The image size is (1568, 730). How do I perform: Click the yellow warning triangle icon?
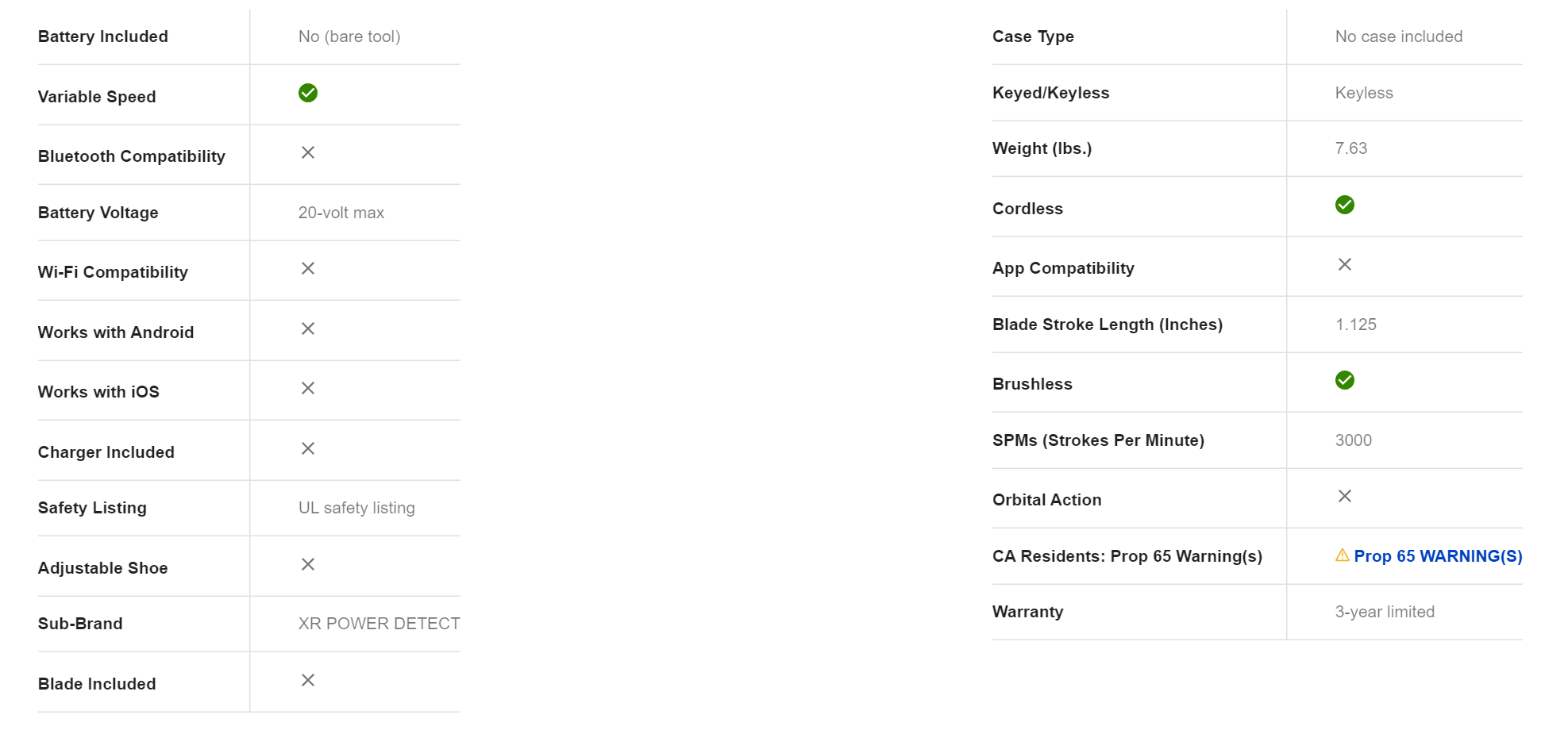pyautogui.click(x=1343, y=555)
